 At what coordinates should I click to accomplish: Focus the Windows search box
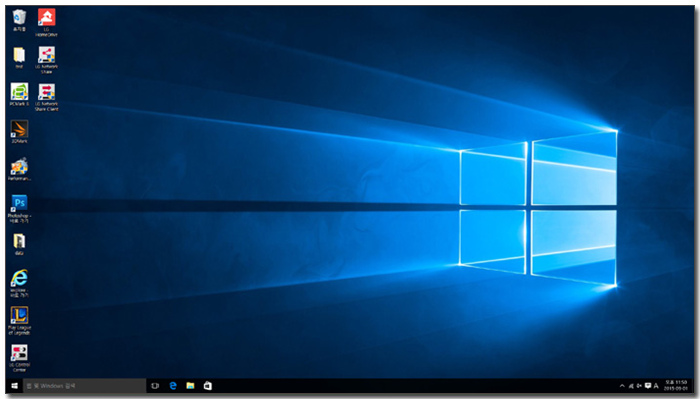coord(84,386)
